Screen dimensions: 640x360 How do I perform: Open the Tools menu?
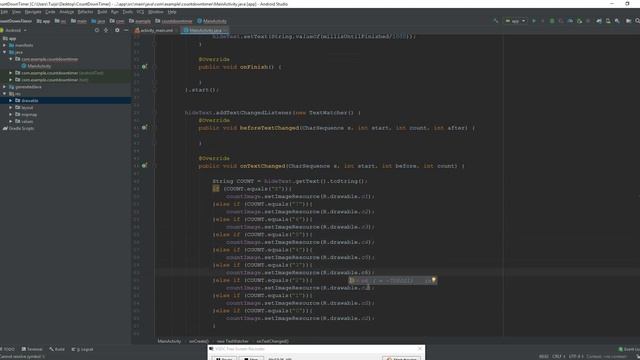[x=127, y=12]
